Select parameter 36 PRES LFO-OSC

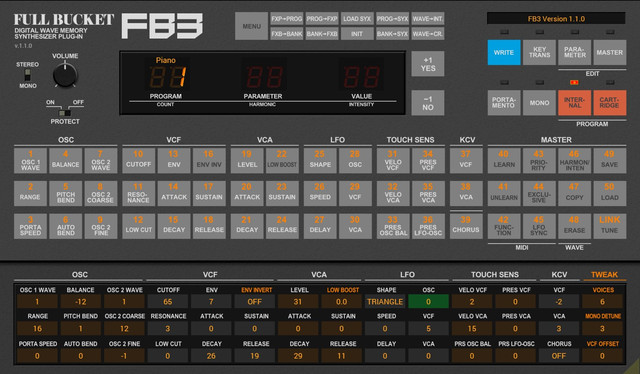(x=428, y=226)
